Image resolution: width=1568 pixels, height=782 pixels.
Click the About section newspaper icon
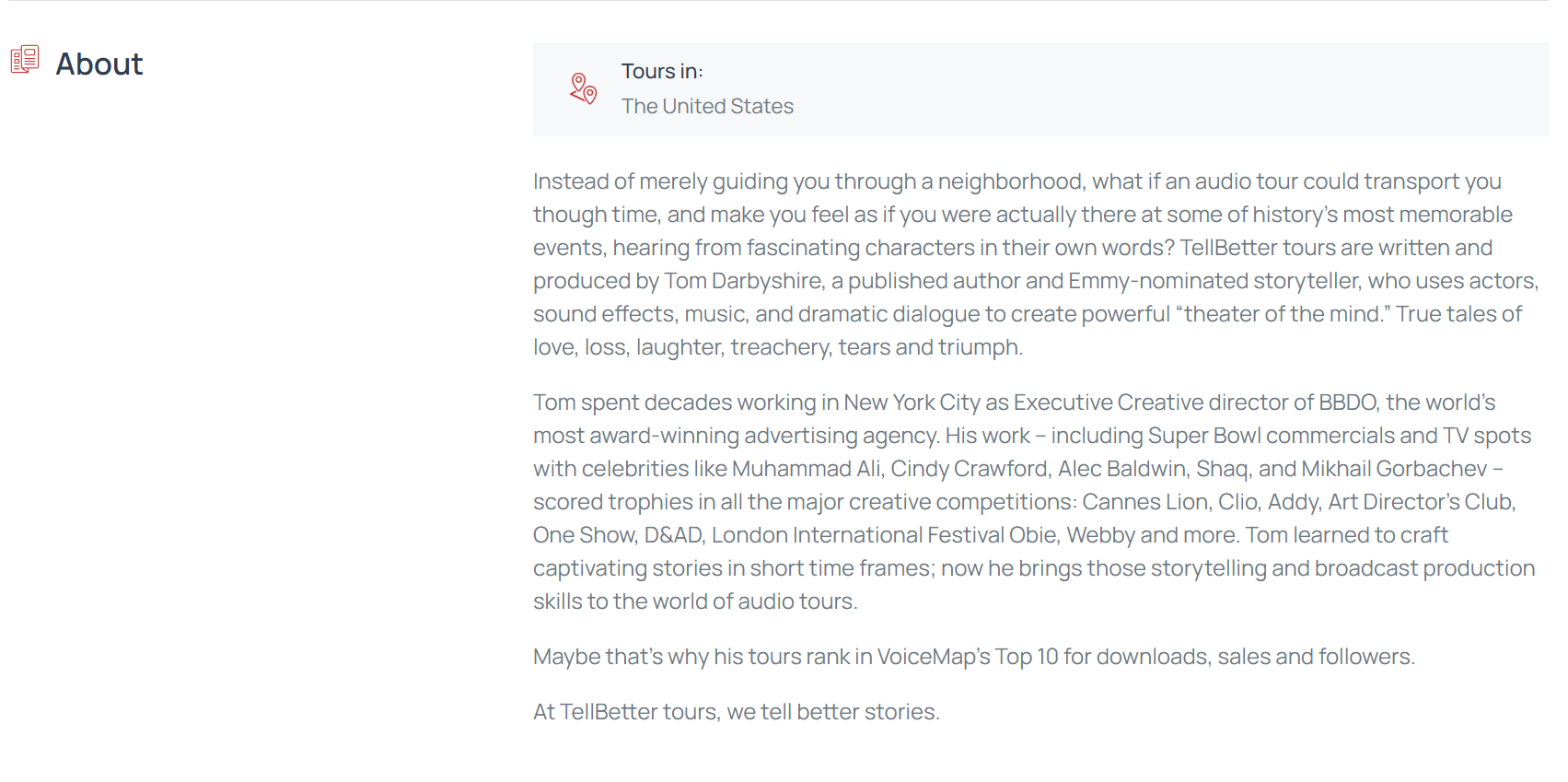click(25, 60)
